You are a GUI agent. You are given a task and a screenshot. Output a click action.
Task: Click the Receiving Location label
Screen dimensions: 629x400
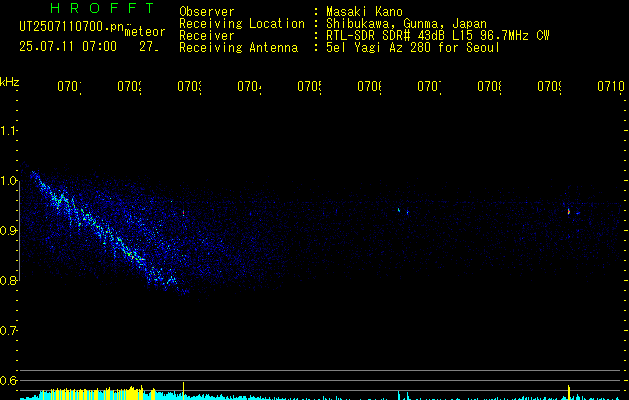242,24
